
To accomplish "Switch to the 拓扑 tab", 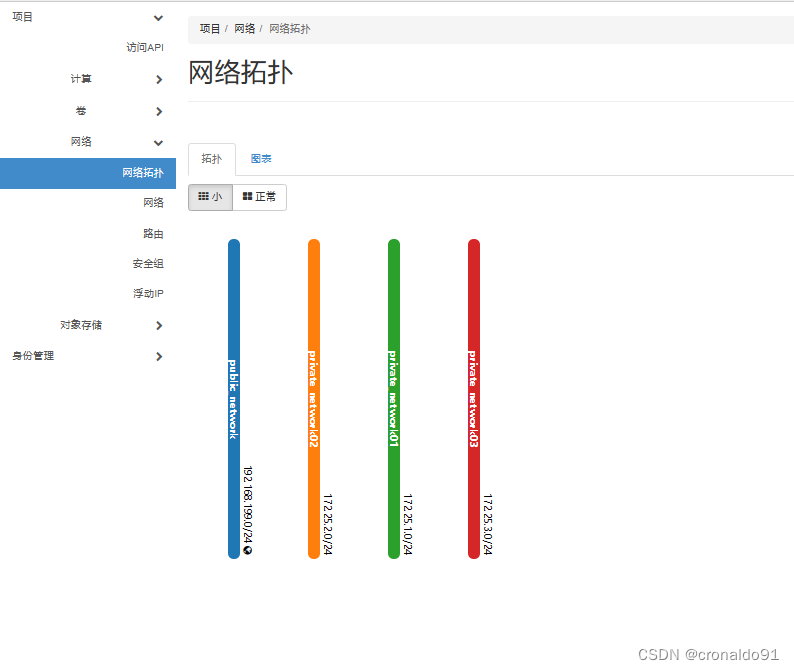I will coord(212,159).
